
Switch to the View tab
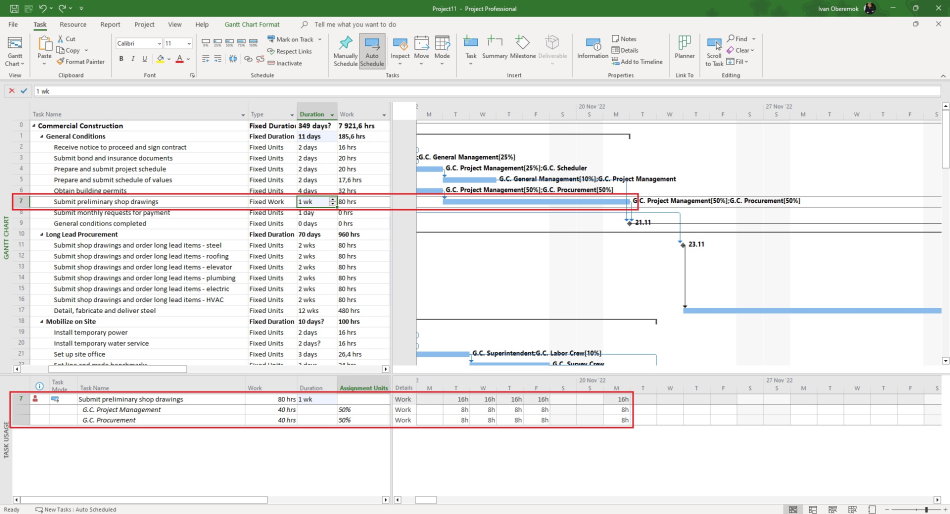[x=175, y=25]
